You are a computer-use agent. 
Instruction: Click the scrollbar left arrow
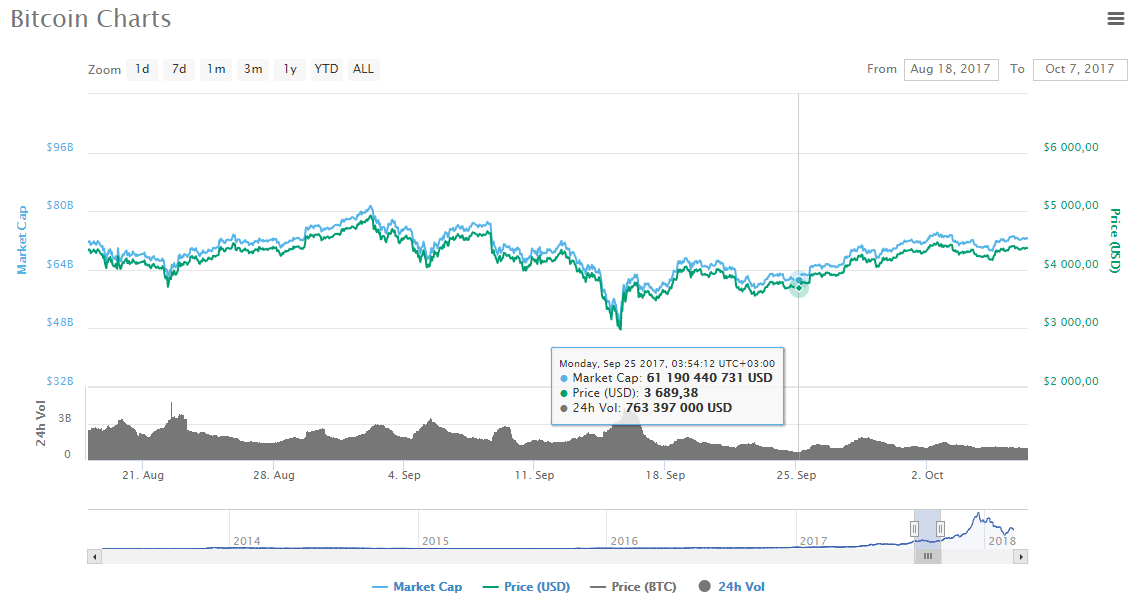pyautogui.click(x=94, y=557)
